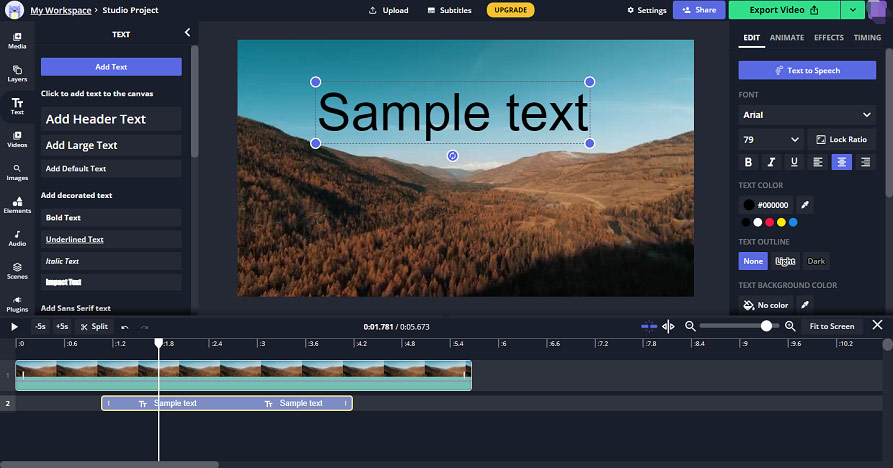Click the Add Text button

tap(111, 67)
